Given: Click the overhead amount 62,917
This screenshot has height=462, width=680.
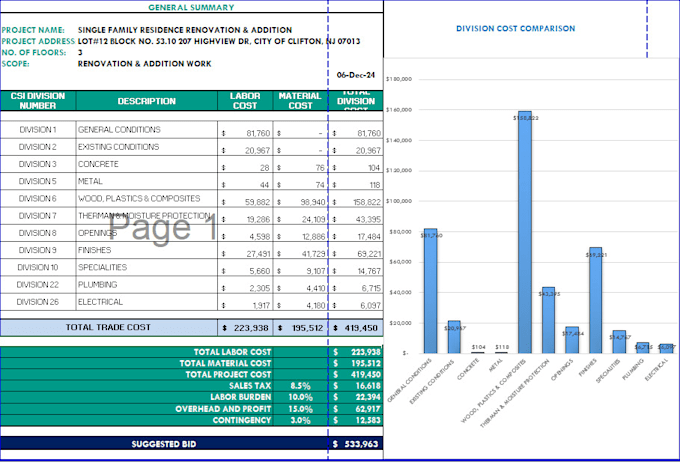Looking at the screenshot, I should pyautogui.click(x=356, y=409).
